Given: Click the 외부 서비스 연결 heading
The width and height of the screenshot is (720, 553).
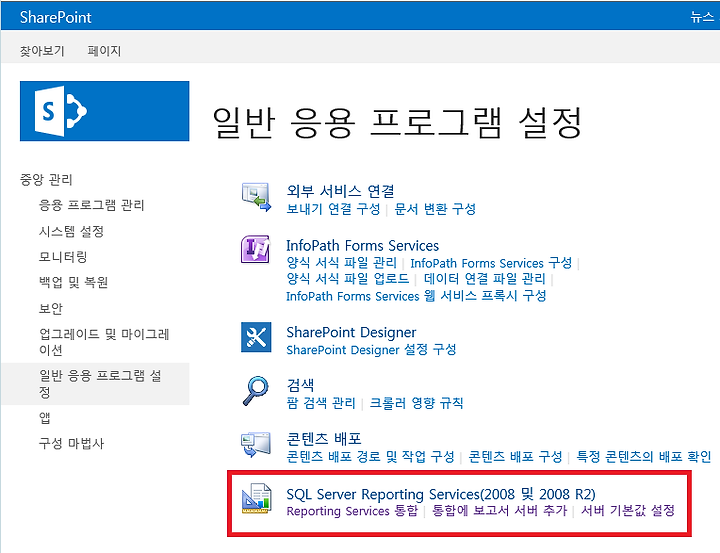Looking at the screenshot, I should point(340,191).
